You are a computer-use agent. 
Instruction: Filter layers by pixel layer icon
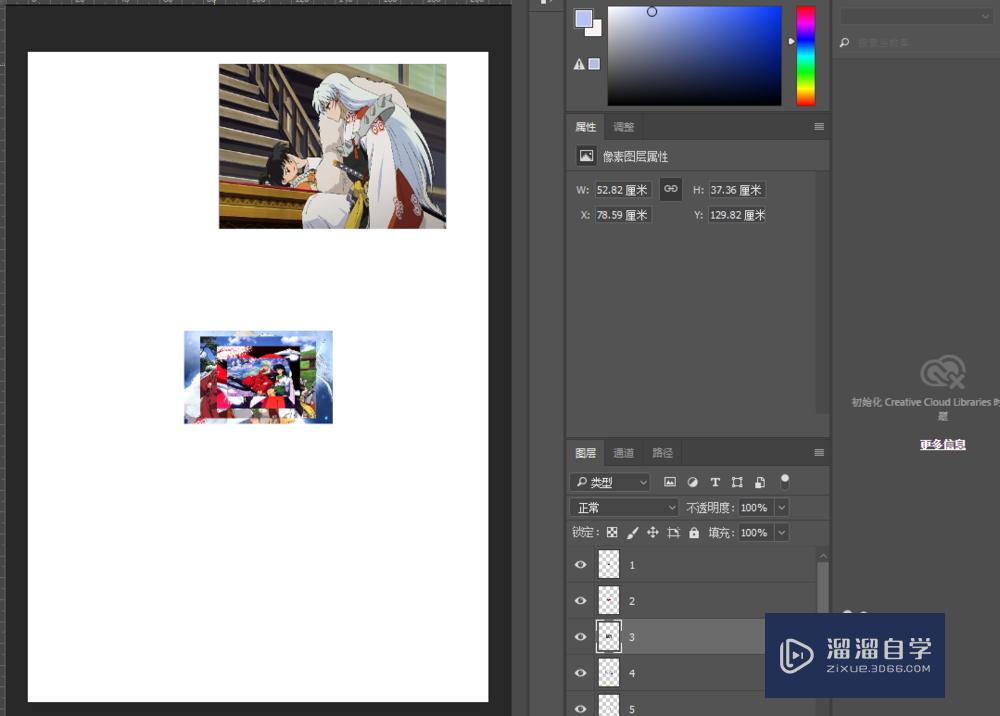670,482
